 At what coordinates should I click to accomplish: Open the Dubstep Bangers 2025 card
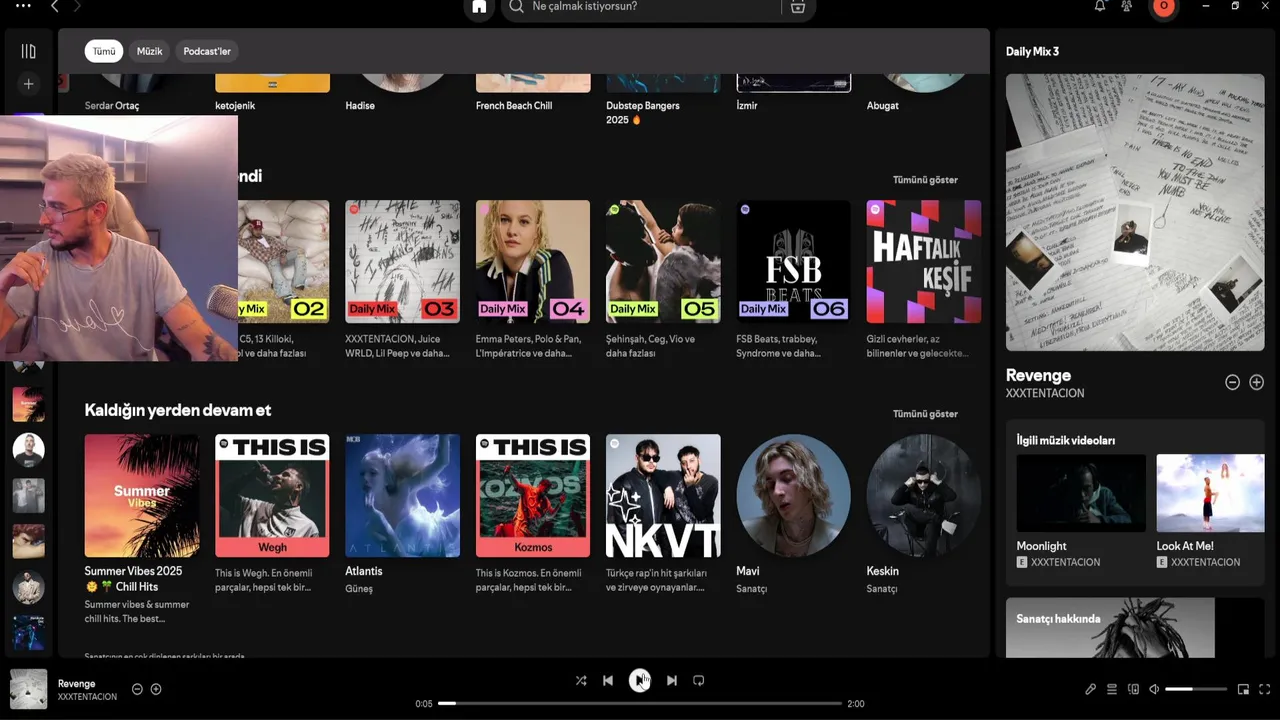[x=663, y=97]
